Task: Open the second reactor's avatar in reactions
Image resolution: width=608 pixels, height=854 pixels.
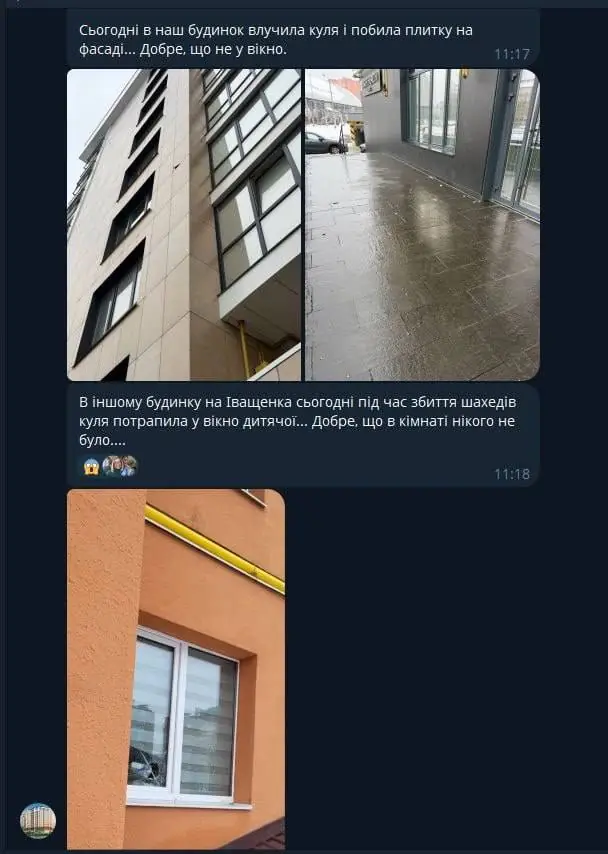Action: tap(128, 466)
